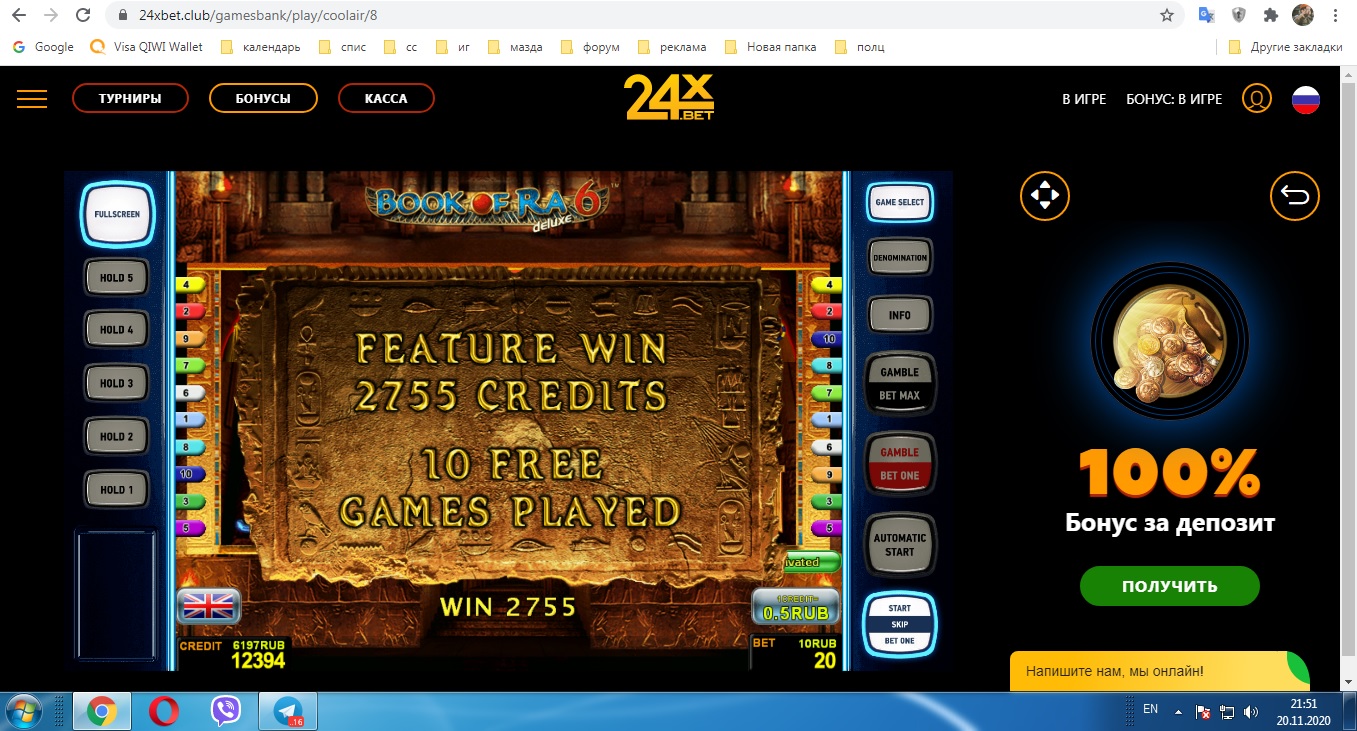Click the browser forward arrow

[51, 15]
